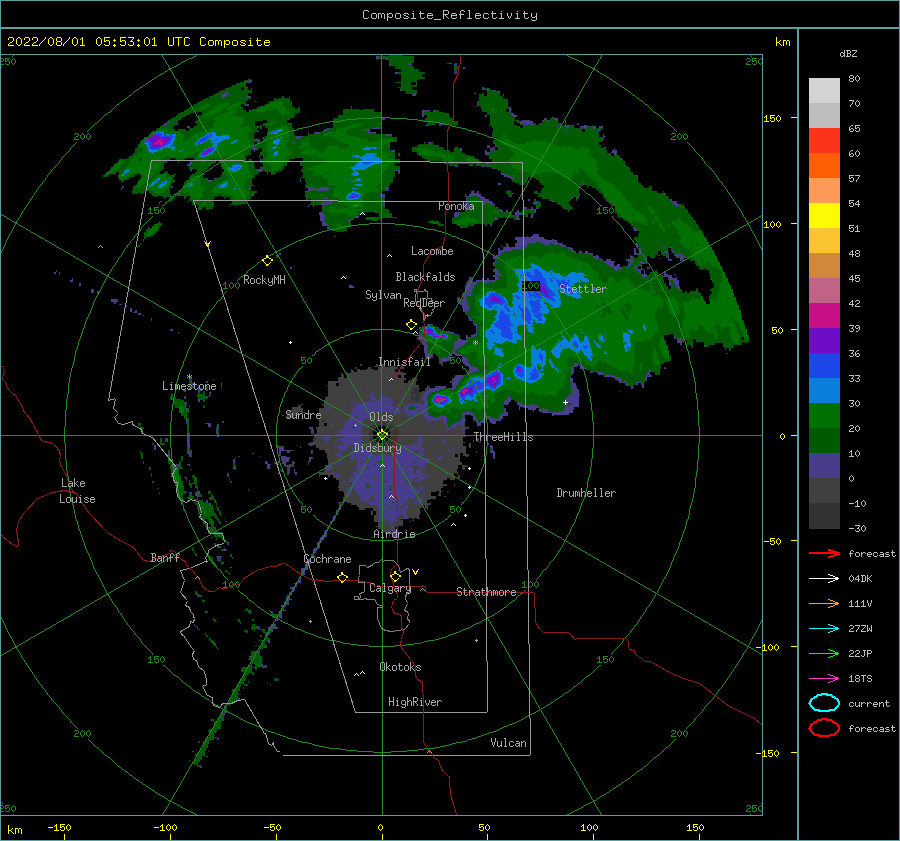The height and width of the screenshot is (841, 900).
Task: Click the HighRiver label
Action: coord(415,702)
